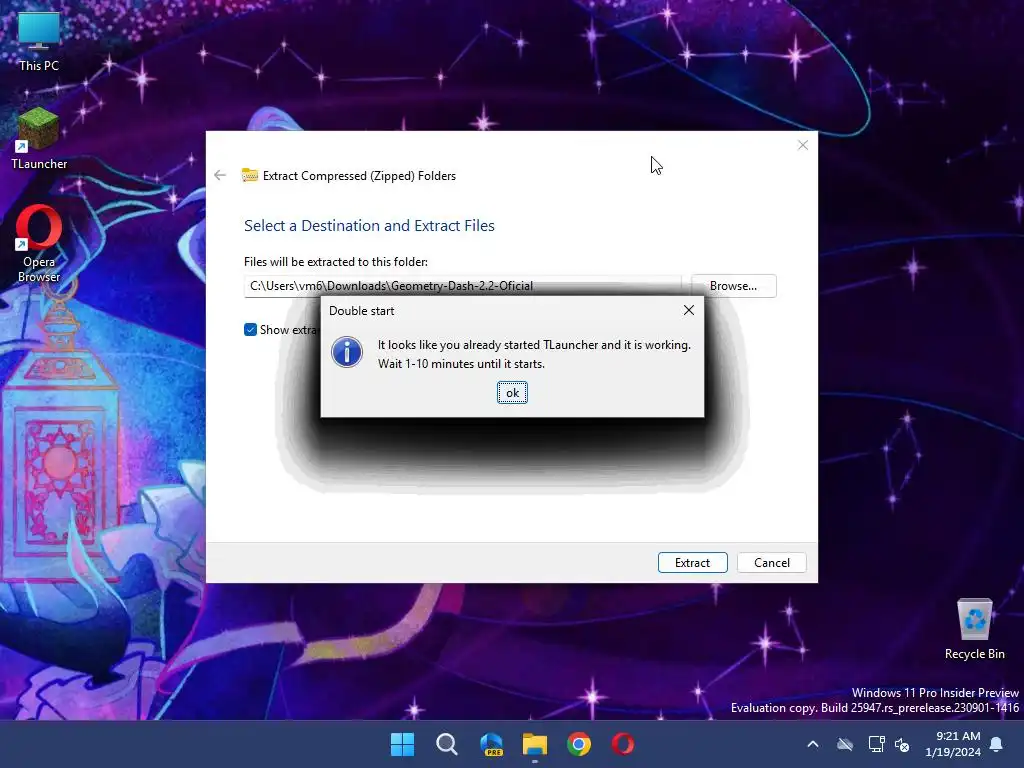This screenshot has height=768, width=1024.
Task: Open the notification bell in taskbar
Action: pyautogui.click(x=997, y=744)
